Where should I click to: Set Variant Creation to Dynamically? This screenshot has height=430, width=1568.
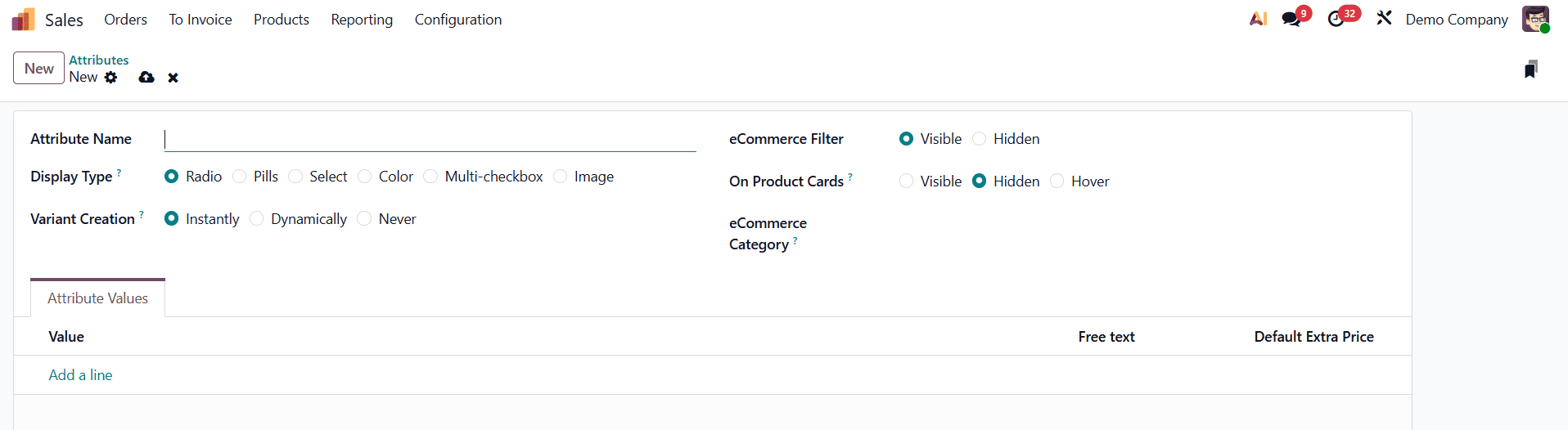[x=257, y=219]
